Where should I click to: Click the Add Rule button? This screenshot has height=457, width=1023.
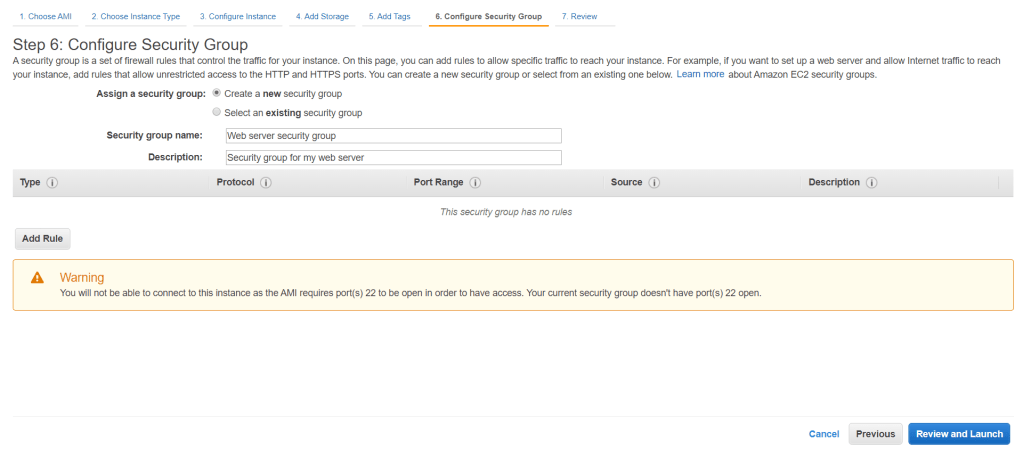click(43, 239)
